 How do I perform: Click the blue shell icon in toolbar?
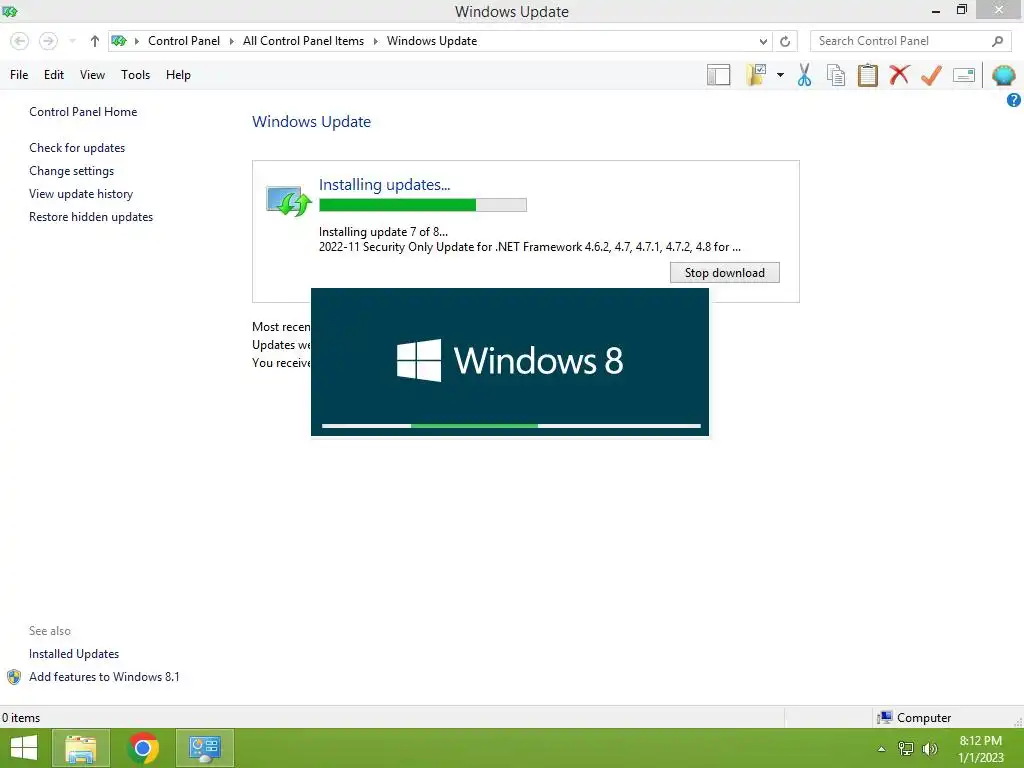(x=1004, y=75)
